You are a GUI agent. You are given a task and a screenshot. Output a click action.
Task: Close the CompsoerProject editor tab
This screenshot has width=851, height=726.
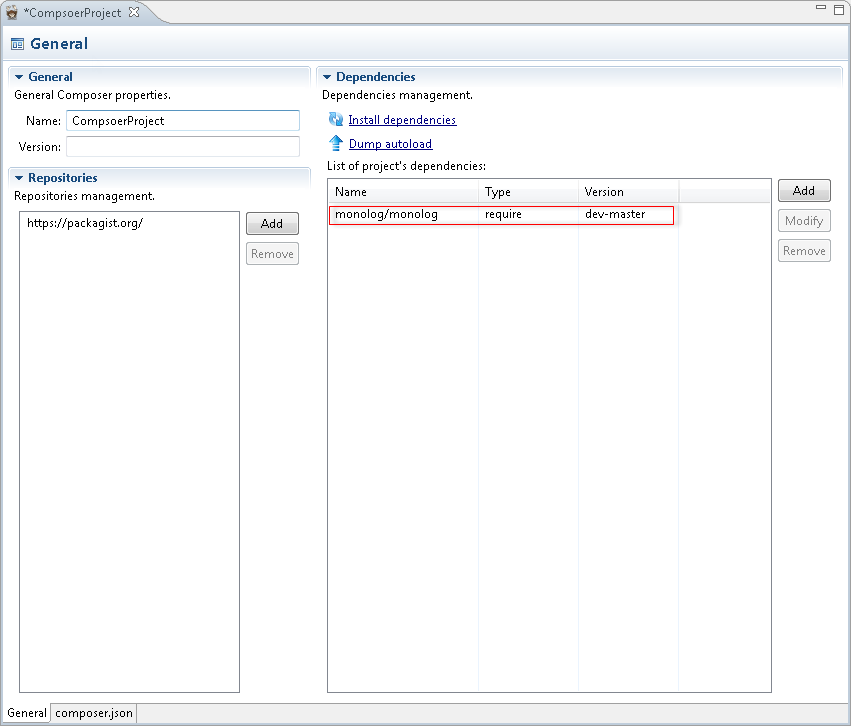point(134,12)
